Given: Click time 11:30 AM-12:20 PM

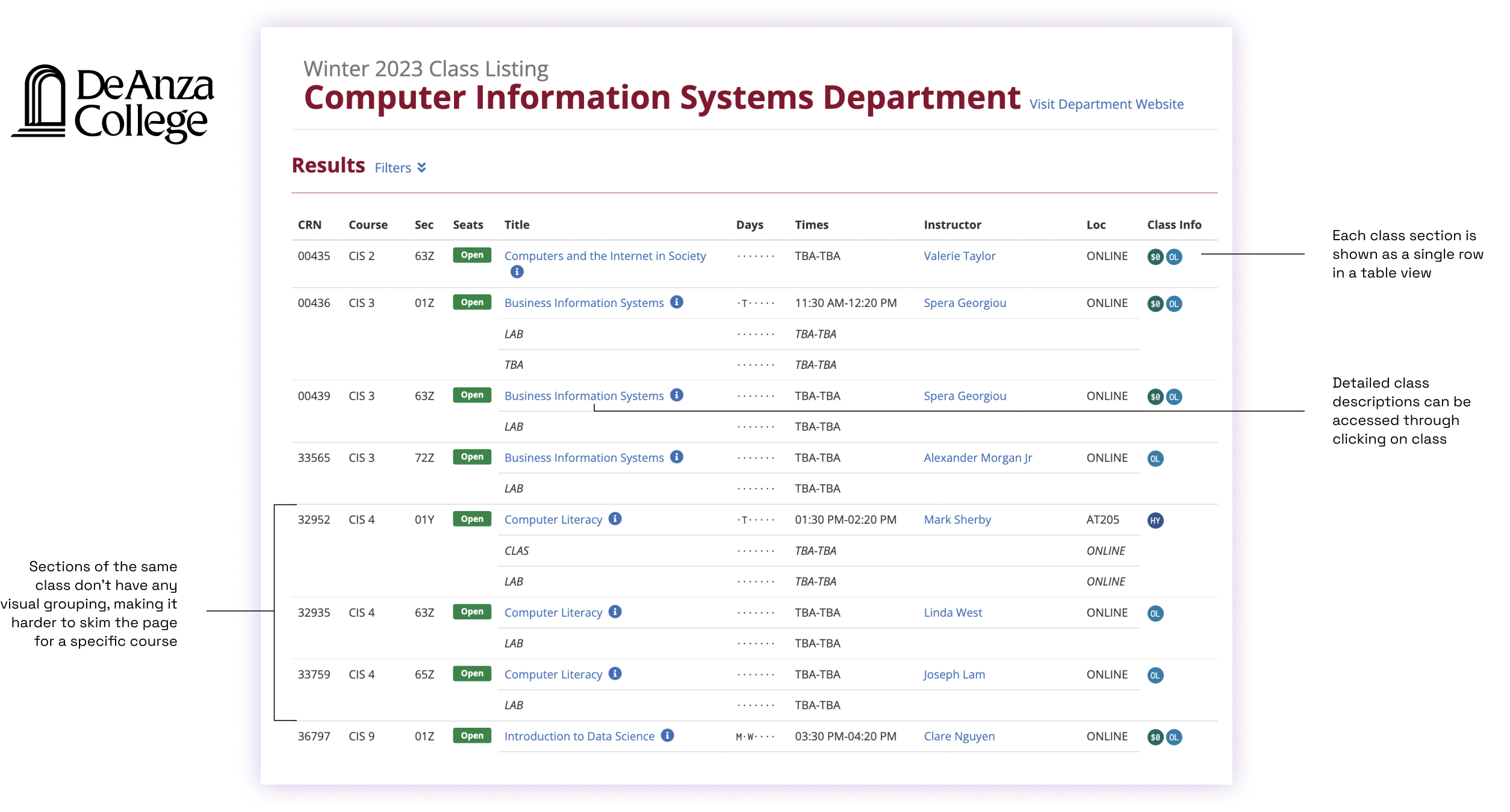Looking at the screenshot, I should pos(845,303).
